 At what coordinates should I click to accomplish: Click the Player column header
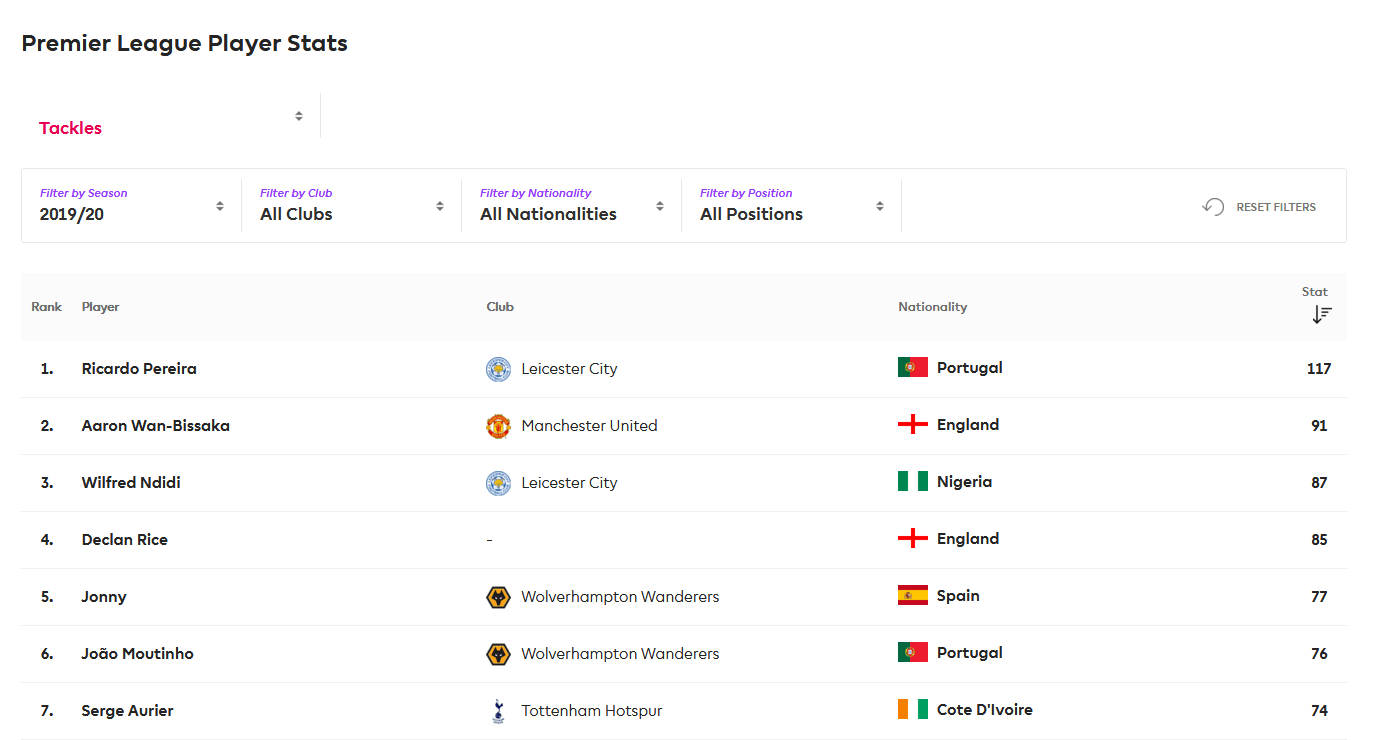pyautogui.click(x=100, y=307)
